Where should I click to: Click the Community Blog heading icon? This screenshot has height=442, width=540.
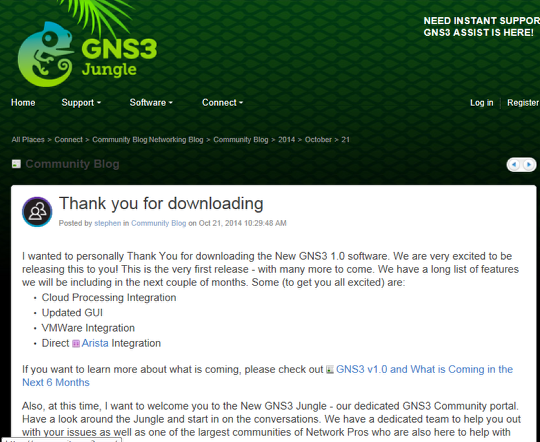(x=16, y=164)
